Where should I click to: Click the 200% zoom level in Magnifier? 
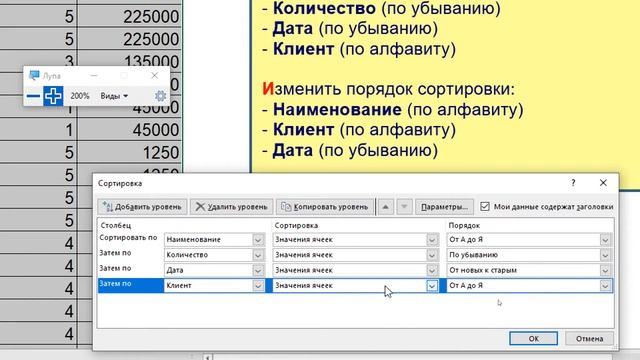click(80, 96)
